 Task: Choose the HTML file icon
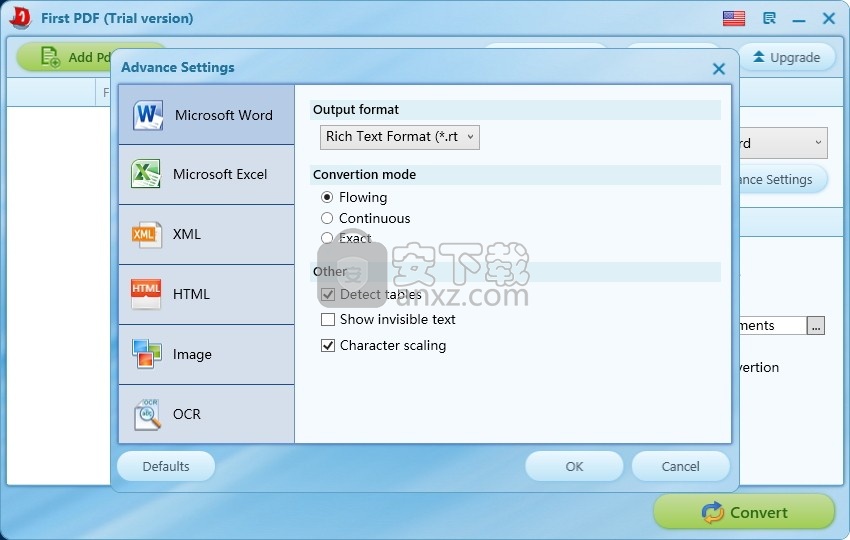[x=146, y=293]
